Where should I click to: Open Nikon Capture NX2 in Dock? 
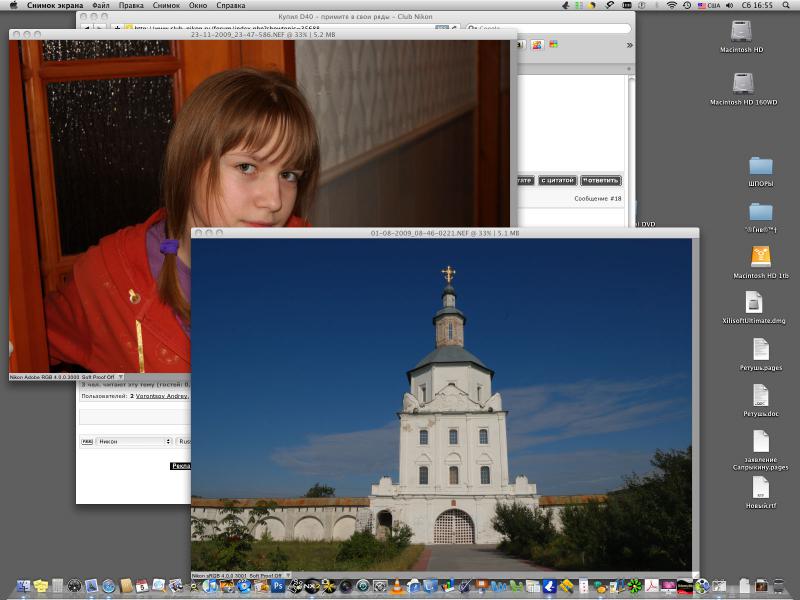tap(311, 586)
